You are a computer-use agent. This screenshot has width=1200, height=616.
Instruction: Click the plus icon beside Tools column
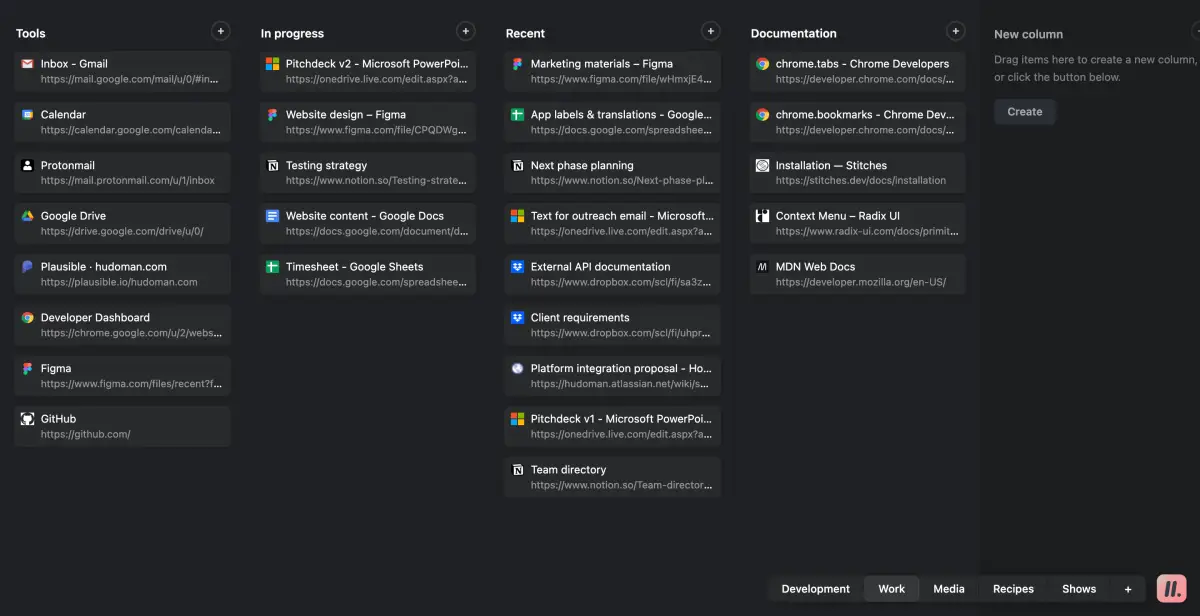pyautogui.click(x=221, y=32)
